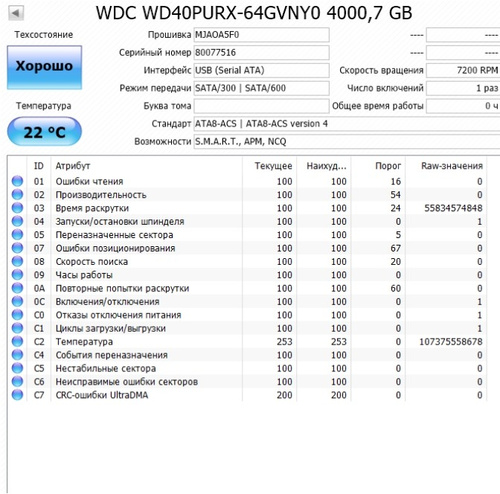Click the Серийный номер field 80077516
This screenshot has height=494, width=500.
(261, 52)
